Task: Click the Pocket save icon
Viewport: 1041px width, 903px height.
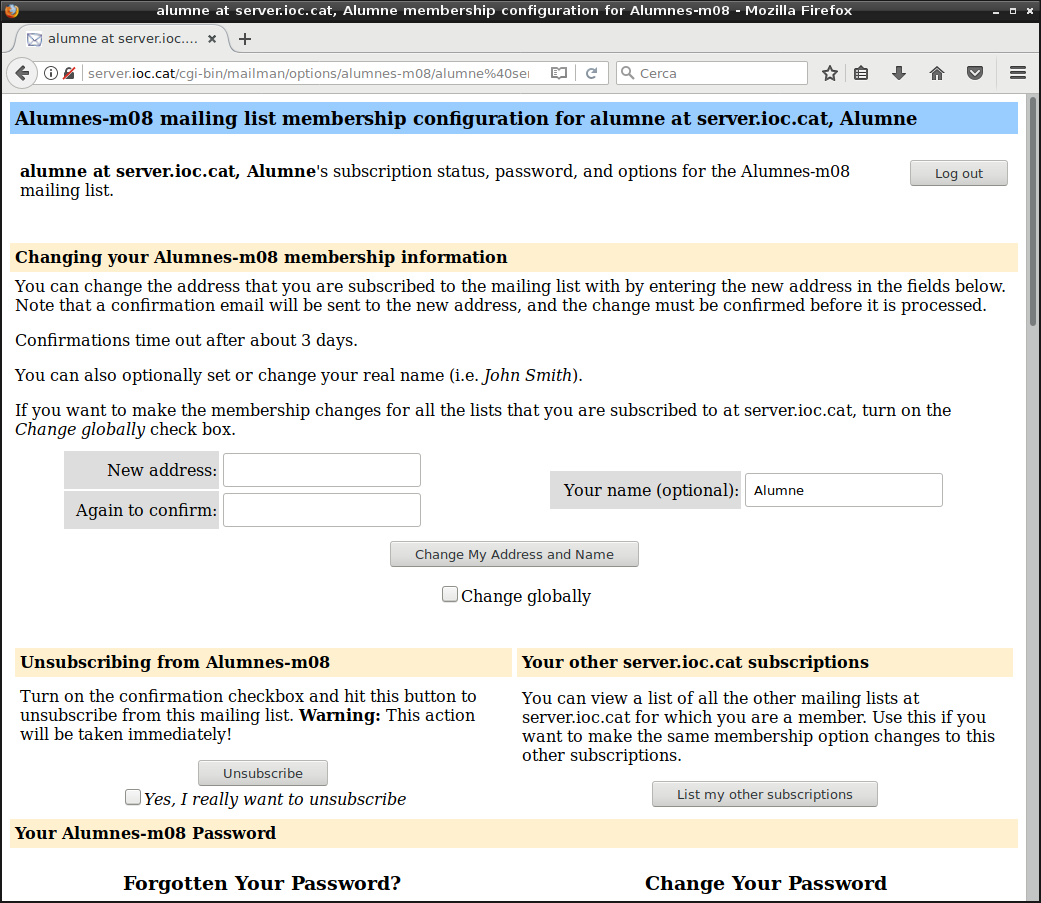Action: pyautogui.click(x=974, y=73)
